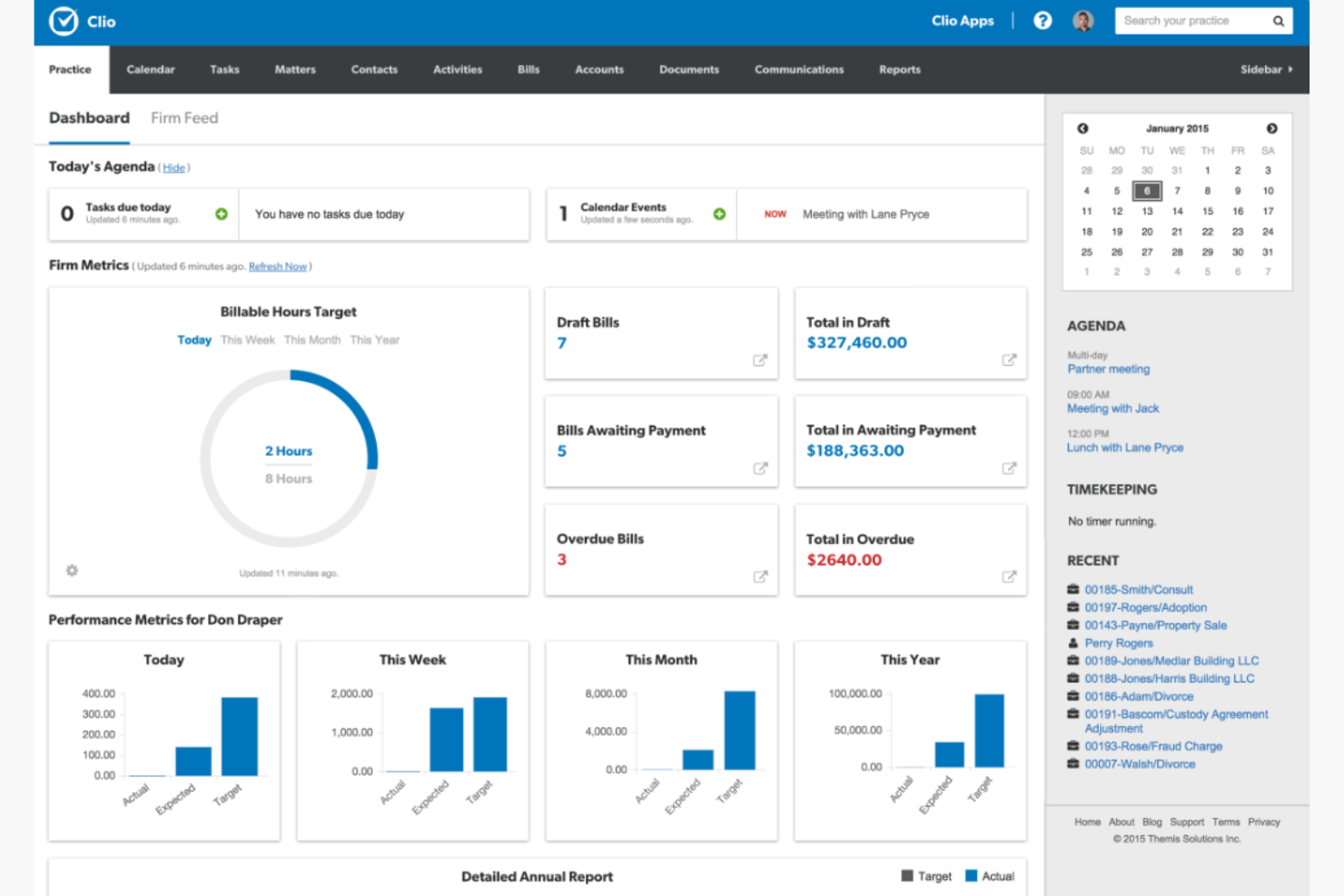Open Billable Hours Target settings gear
The width and height of the screenshot is (1344, 896).
coord(72,570)
